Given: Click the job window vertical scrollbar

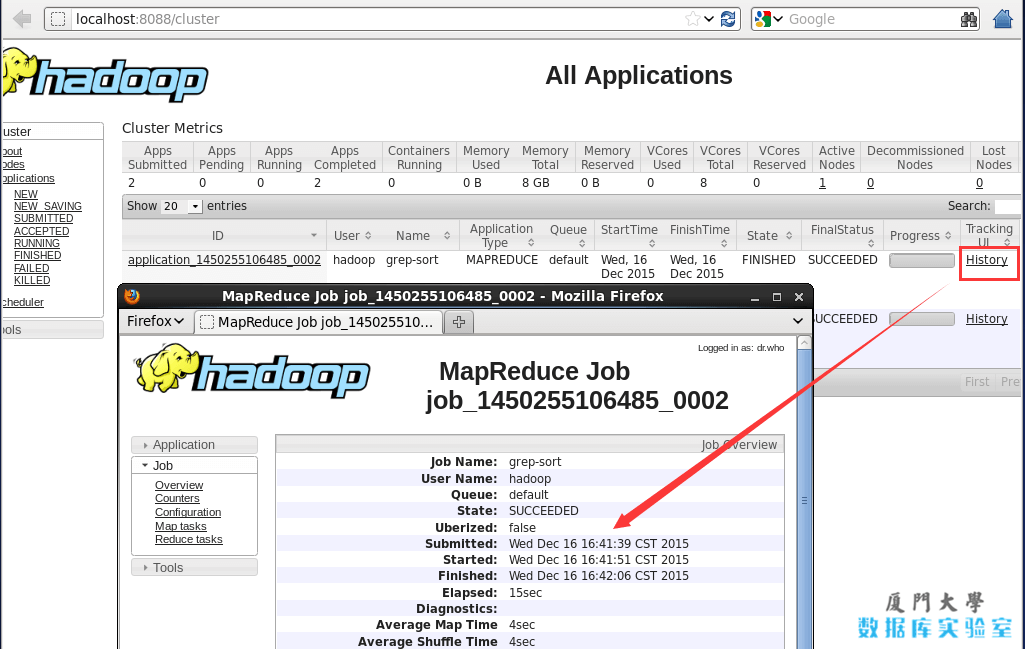Looking at the screenshot, I should coord(805,499).
